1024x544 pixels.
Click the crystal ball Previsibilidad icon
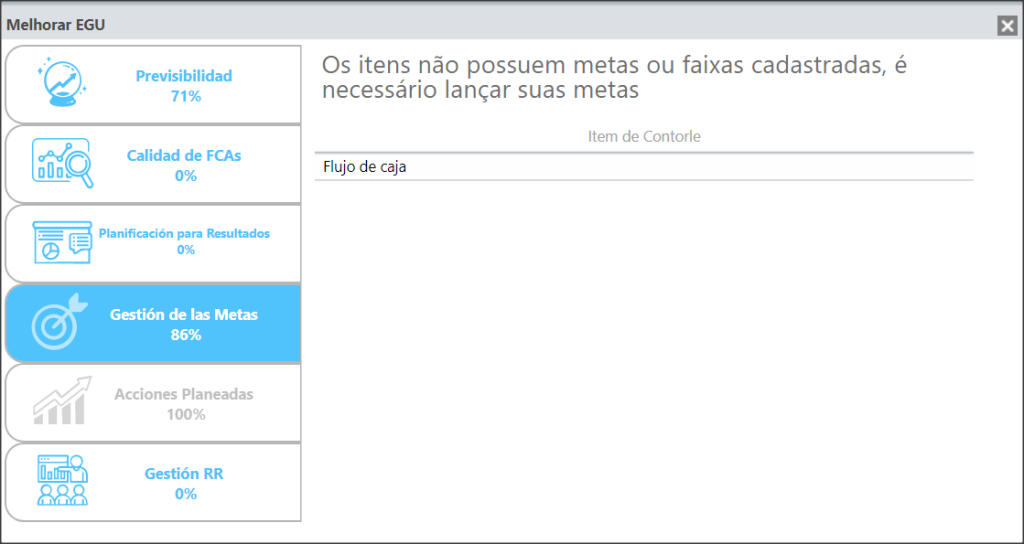click(x=62, y=84)
